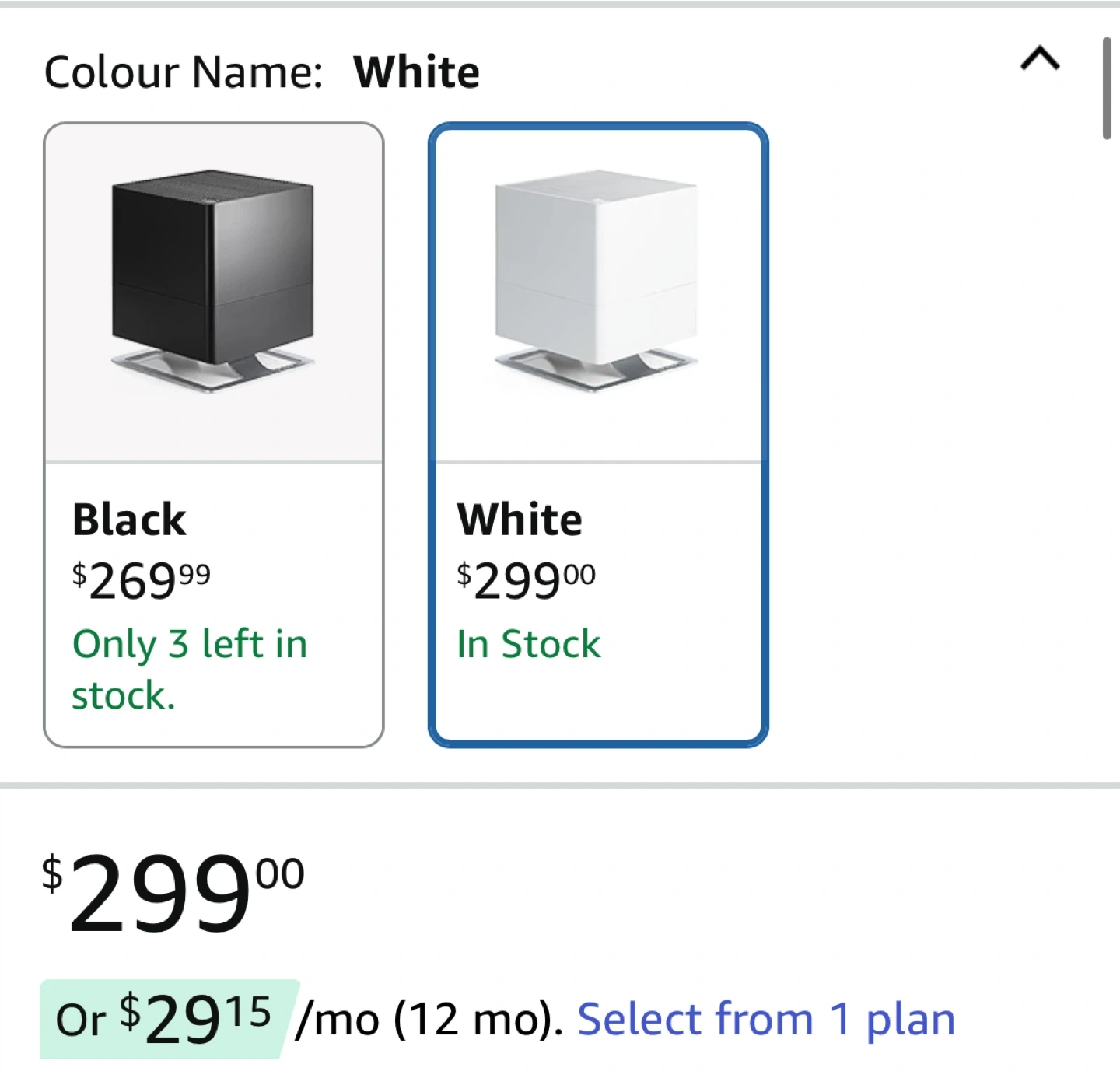Click the bold "White" selected colour heading
The image size is (1120, 1071).
click(x=416, y=72)
